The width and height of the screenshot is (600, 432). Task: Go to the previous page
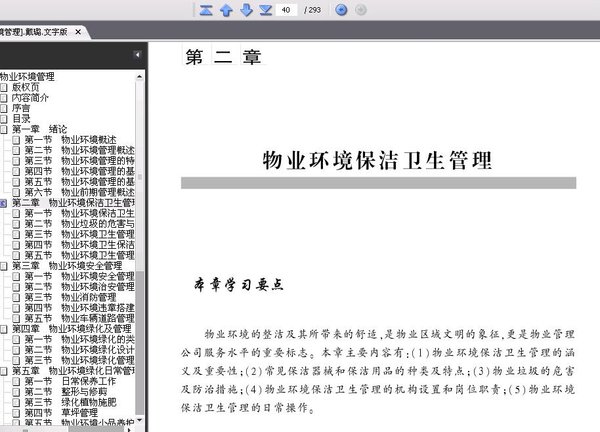click(x=226, y=10)
